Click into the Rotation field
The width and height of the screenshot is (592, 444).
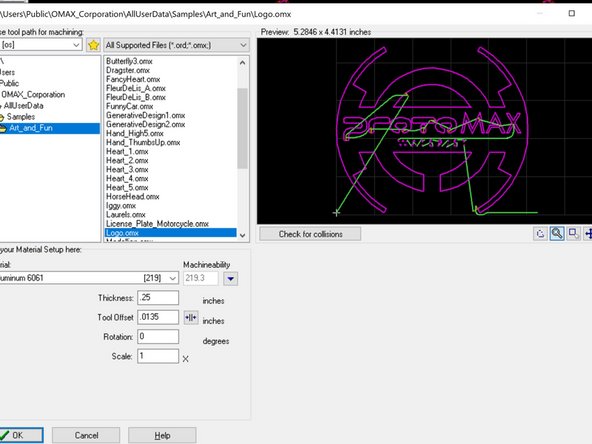pyautogui.click(x=158, y=336)
